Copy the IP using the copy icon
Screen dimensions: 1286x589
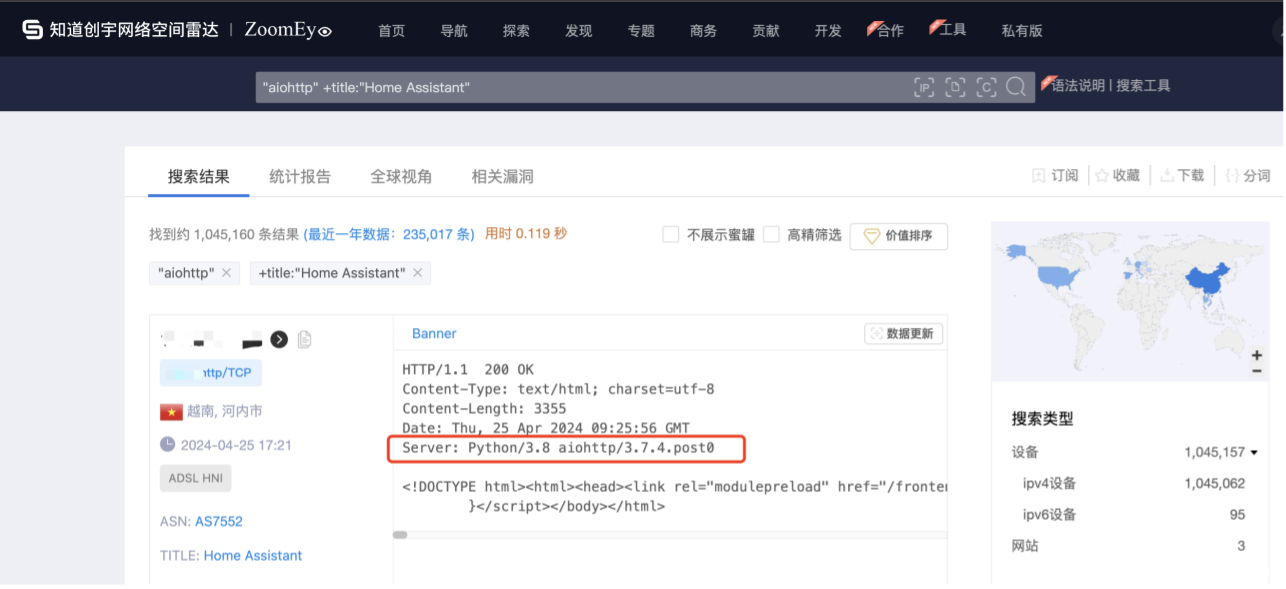pos(304,340)
